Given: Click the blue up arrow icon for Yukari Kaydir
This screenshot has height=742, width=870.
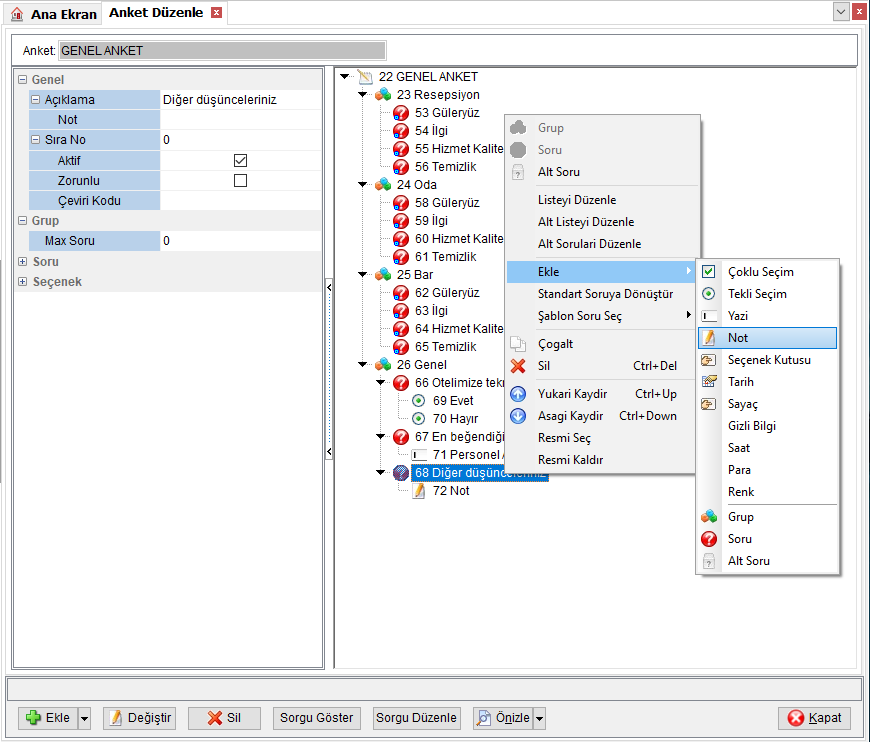Looking at the screenshot, I should pos(518,394).
